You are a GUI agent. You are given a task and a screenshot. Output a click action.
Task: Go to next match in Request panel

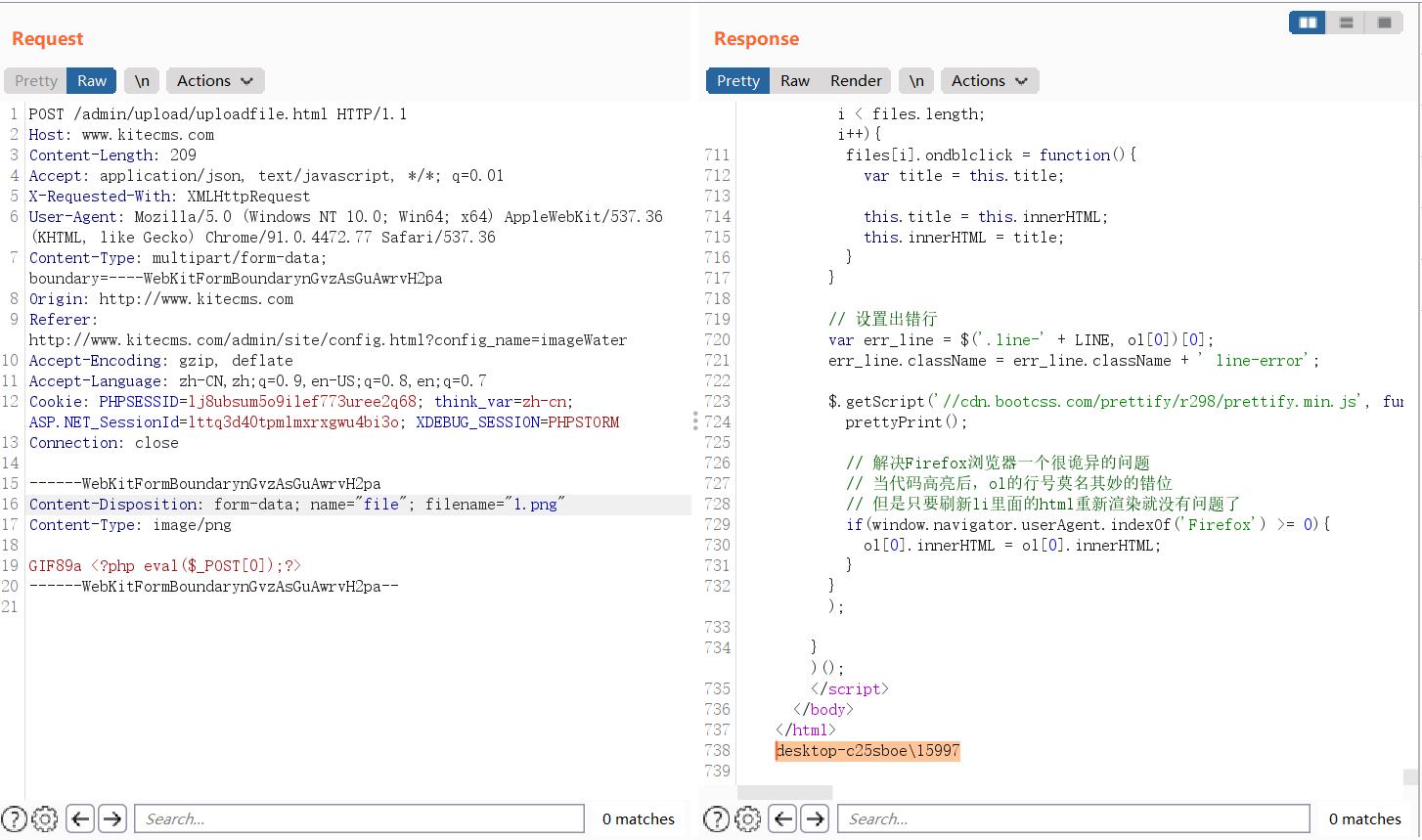pos(112,818)
